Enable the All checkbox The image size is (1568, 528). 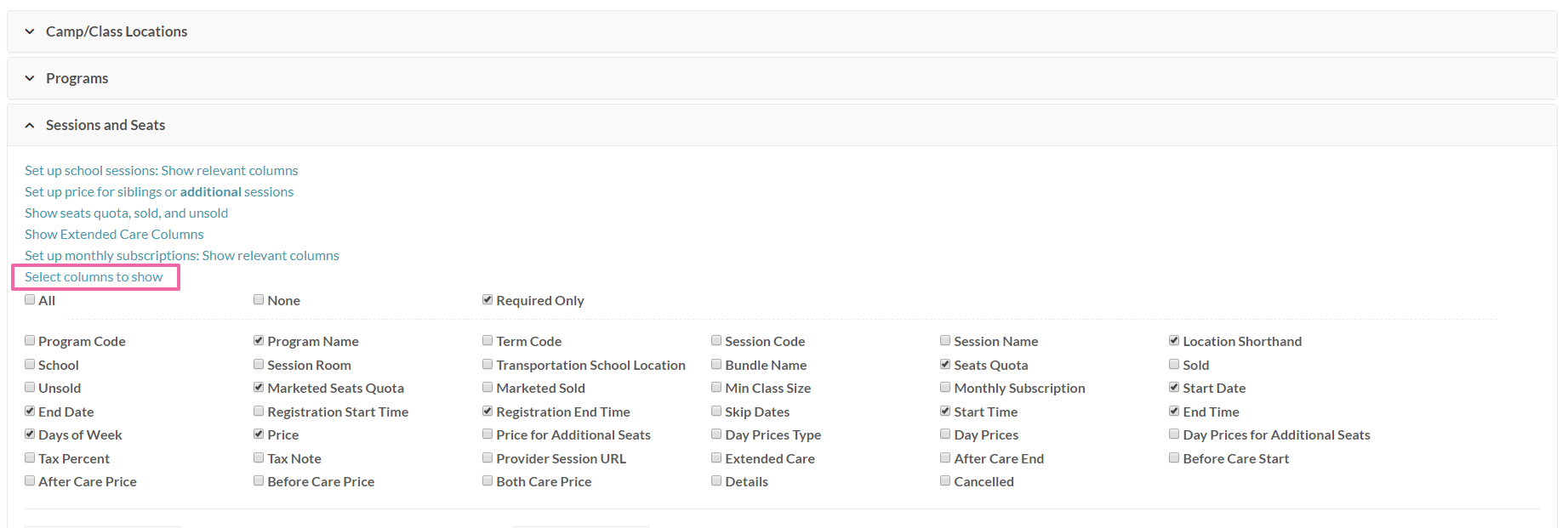coord(30,299)
